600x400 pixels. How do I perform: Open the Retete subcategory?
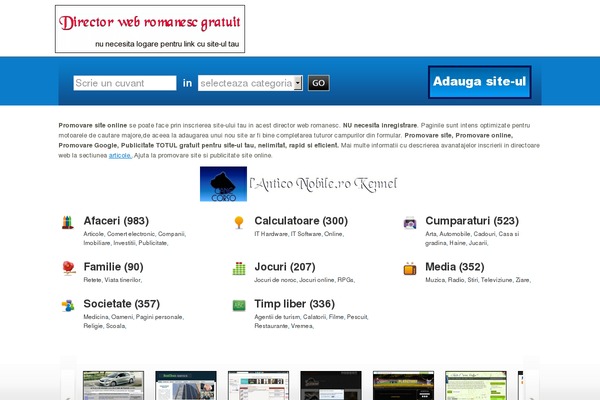(92, 280)
